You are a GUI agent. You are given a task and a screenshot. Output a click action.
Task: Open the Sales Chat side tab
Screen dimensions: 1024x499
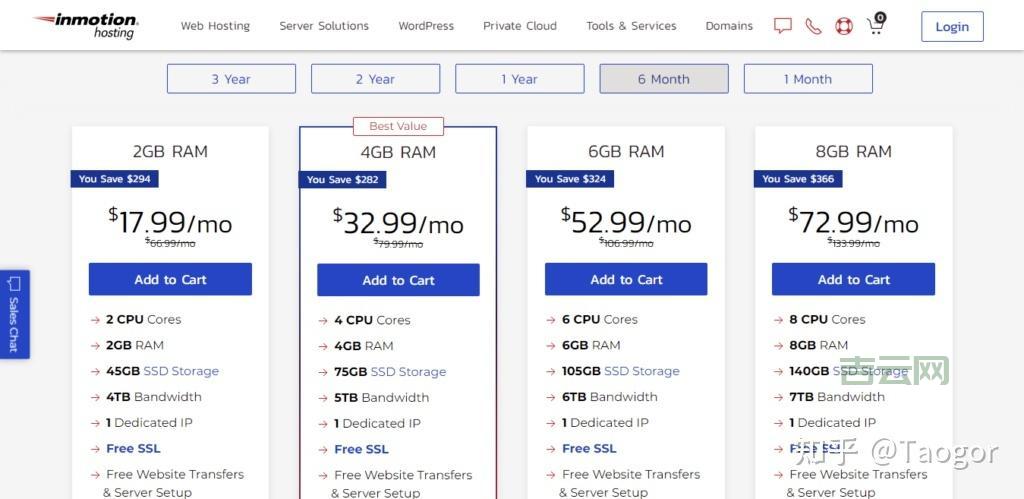pyautogui.click(x=14, y=314)
